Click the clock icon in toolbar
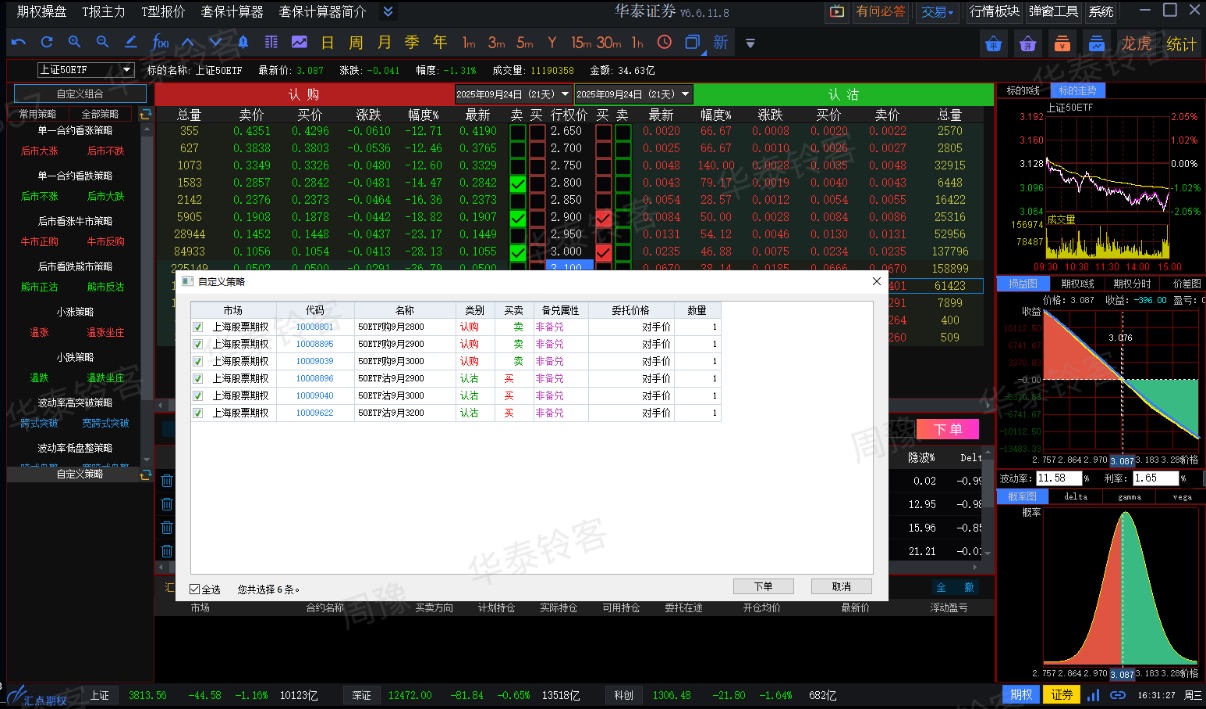 coord(664,43)
